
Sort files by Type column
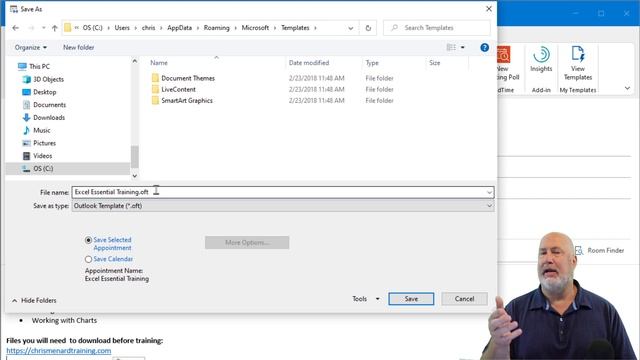pos(372,63)
